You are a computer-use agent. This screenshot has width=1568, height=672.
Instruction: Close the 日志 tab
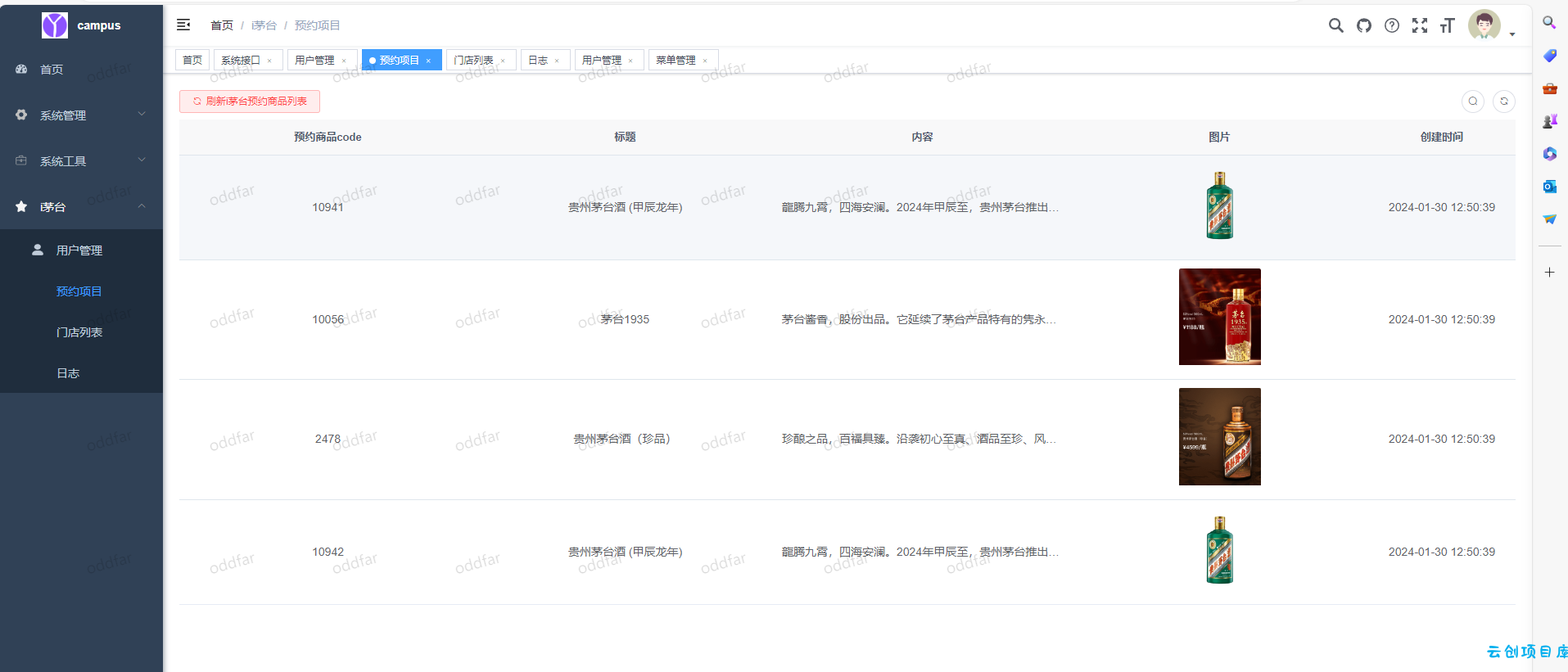(557, 61)
